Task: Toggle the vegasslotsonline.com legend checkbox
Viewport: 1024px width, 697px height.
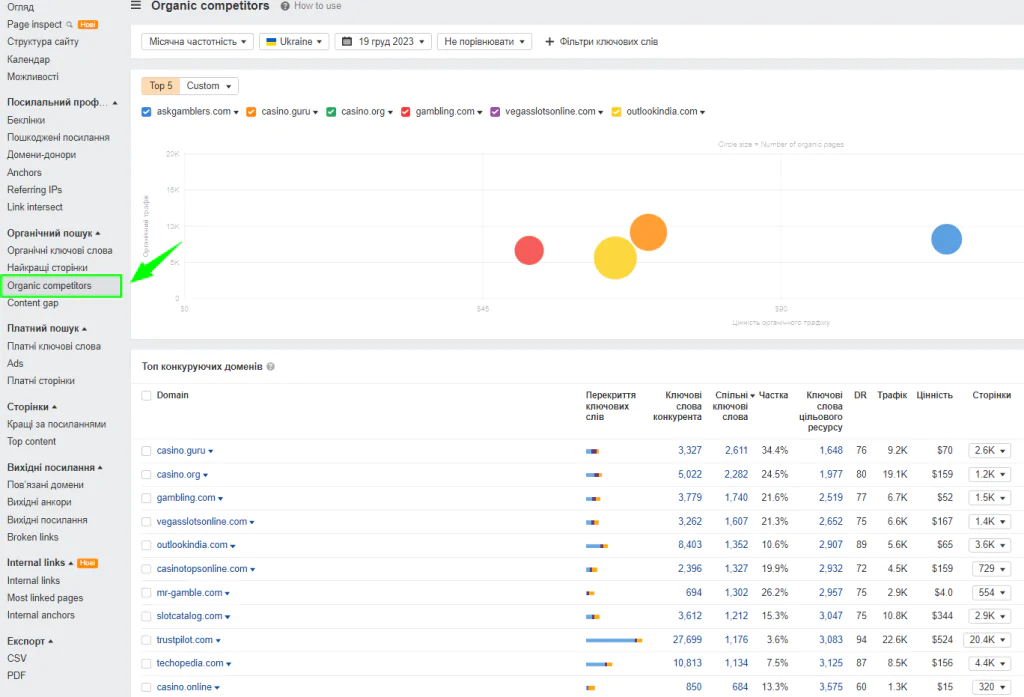Action: [495, 112]
